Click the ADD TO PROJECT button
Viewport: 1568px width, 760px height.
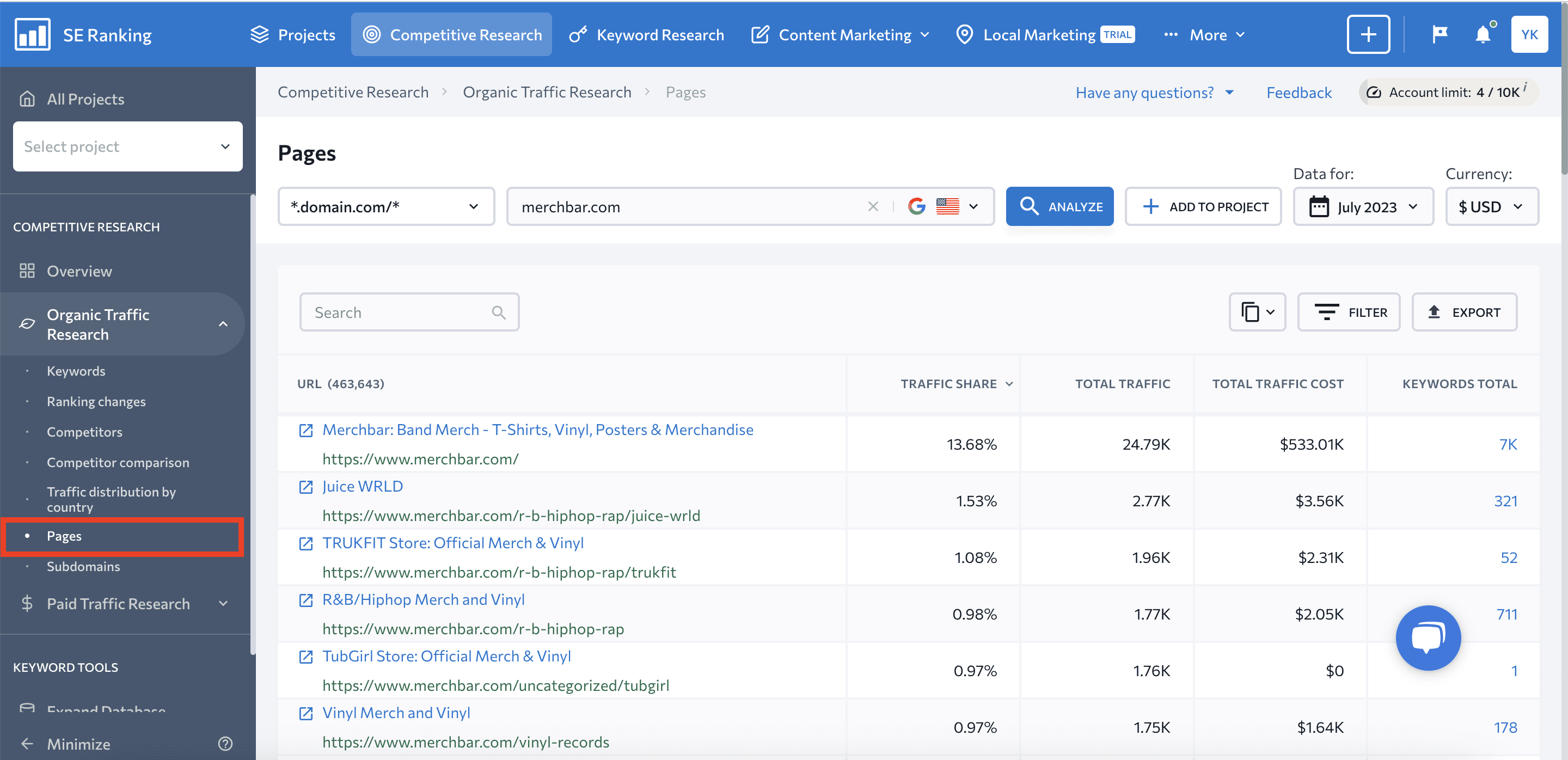tap(1203, 206)
